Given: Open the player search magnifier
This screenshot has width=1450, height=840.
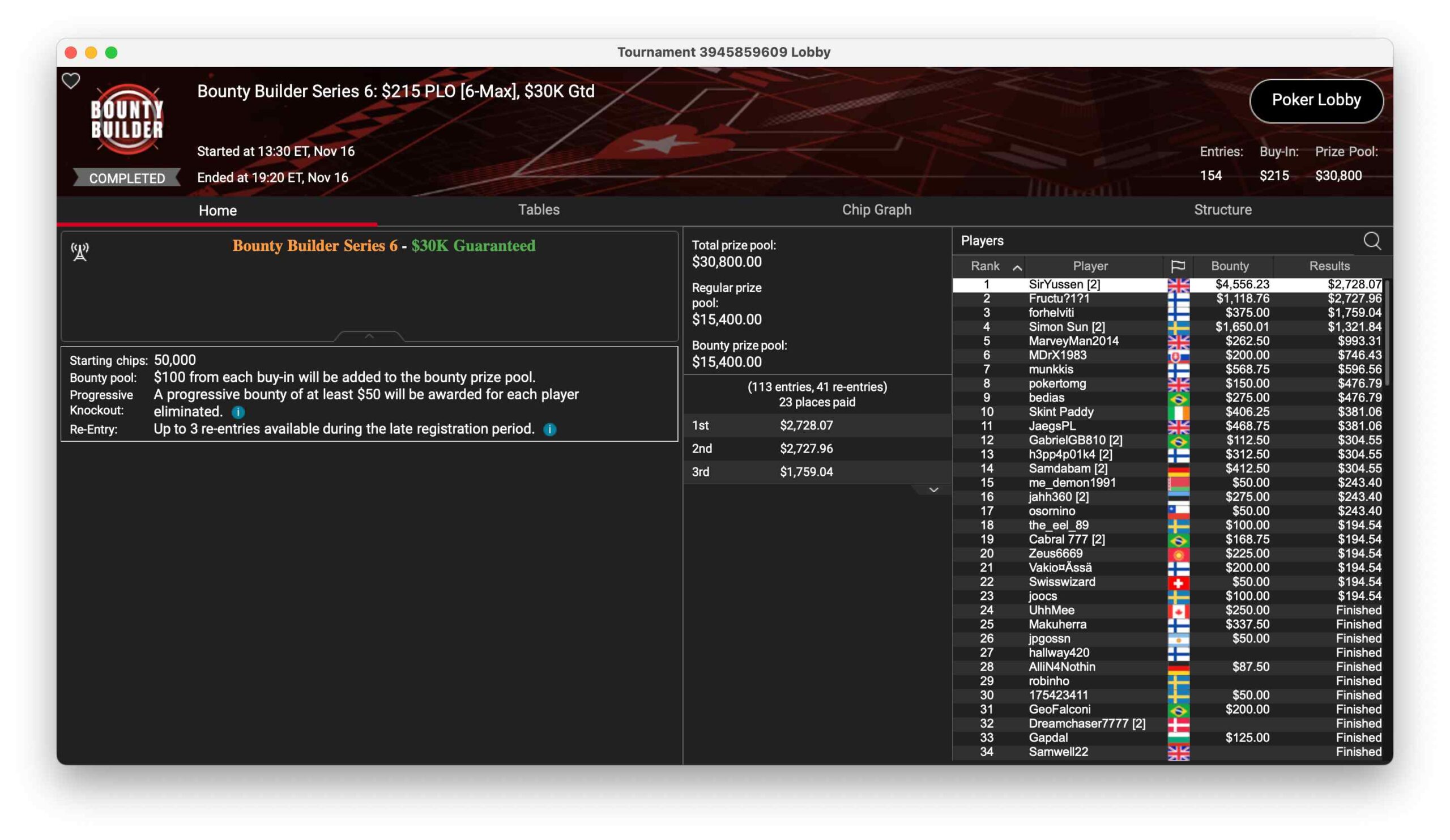Looking at the screenshot, I should tap(1372, 241).
